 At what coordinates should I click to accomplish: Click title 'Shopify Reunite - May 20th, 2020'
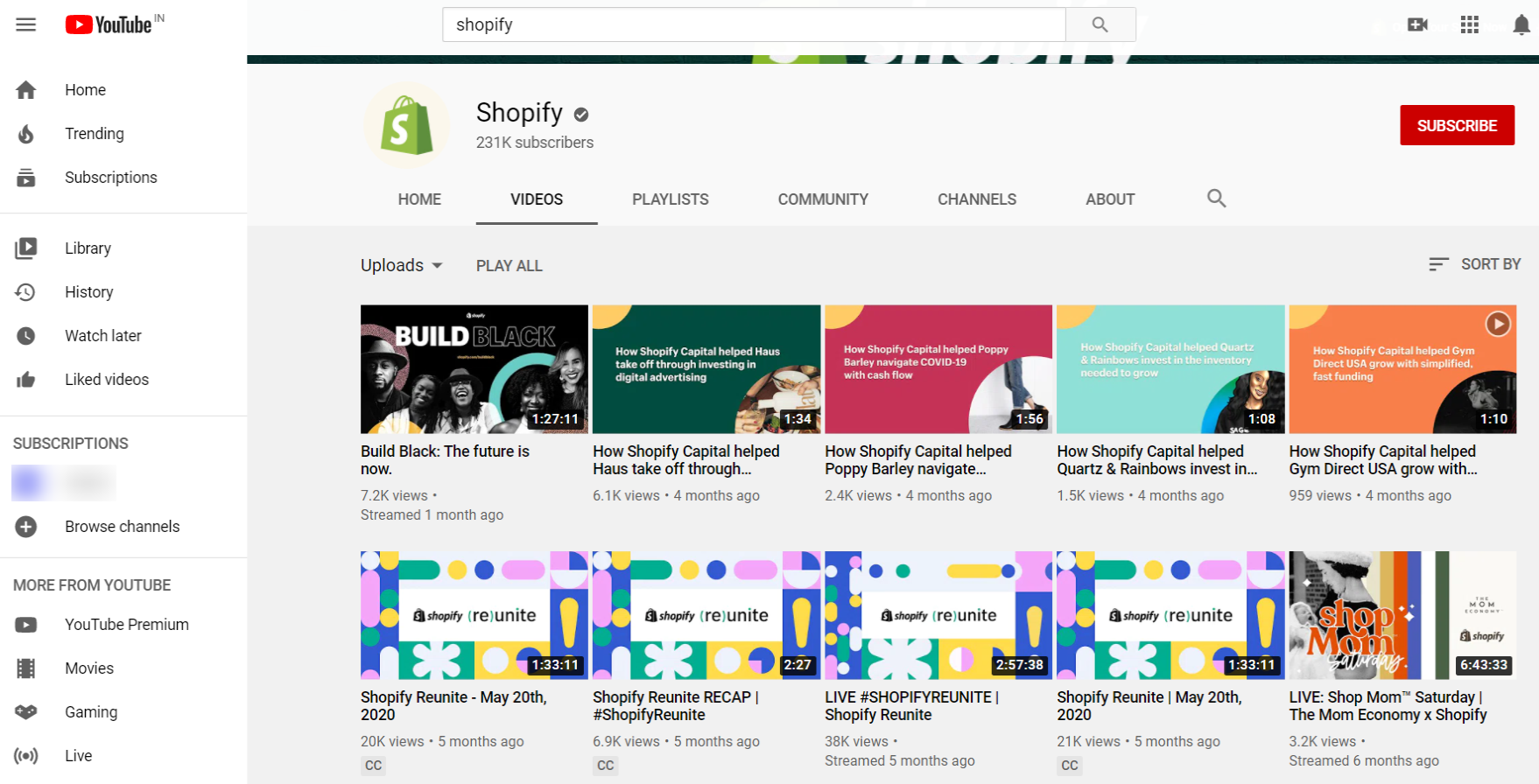pyautogui.click(x=453, y=706)
